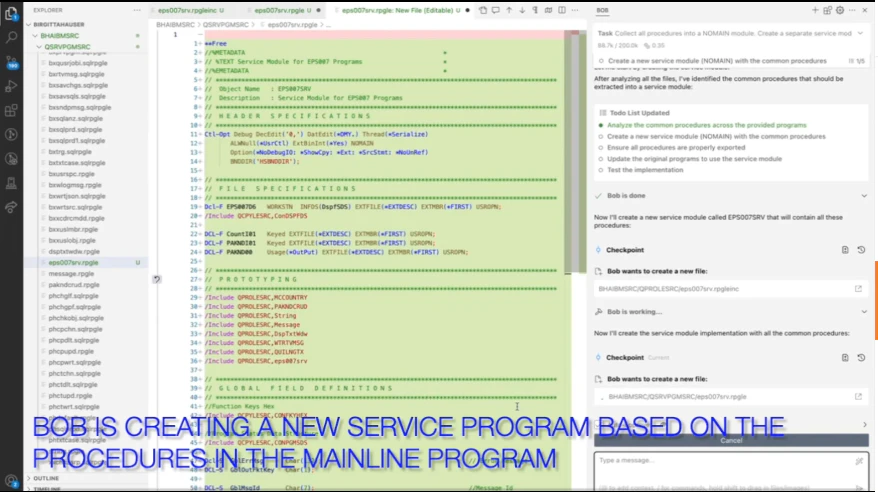Open the Explorer view in activity bar

click(11, 13)
